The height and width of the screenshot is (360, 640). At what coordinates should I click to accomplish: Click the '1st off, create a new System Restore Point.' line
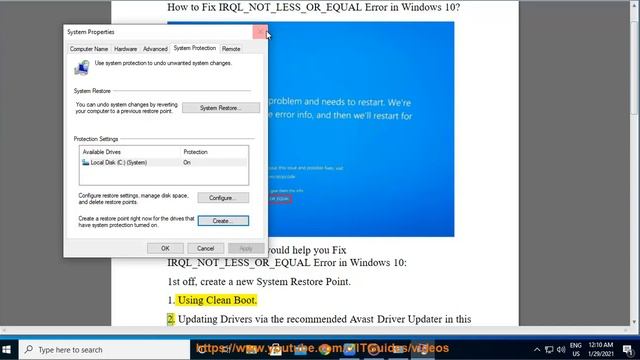[259, 282]
